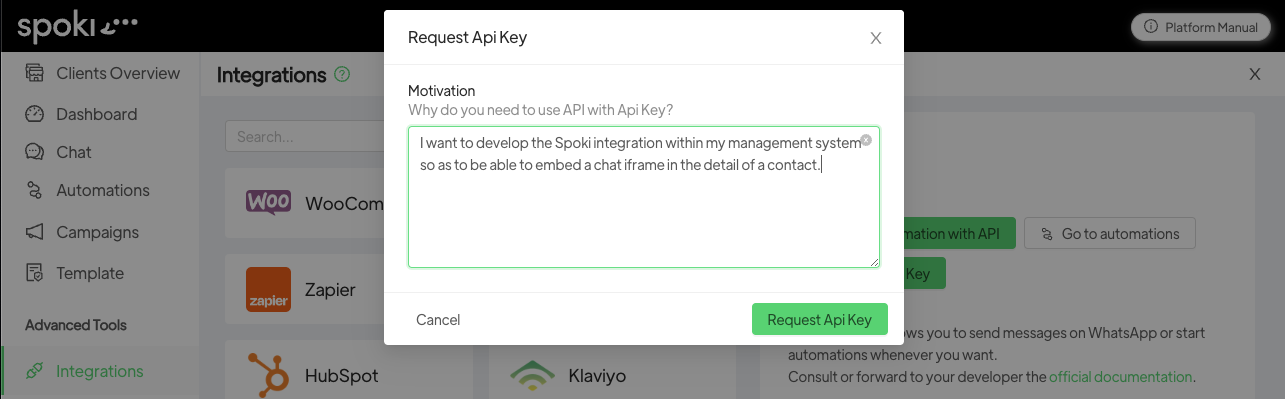Click the green Request Api Key button
1285x399 pixels.
coord(819,320)
